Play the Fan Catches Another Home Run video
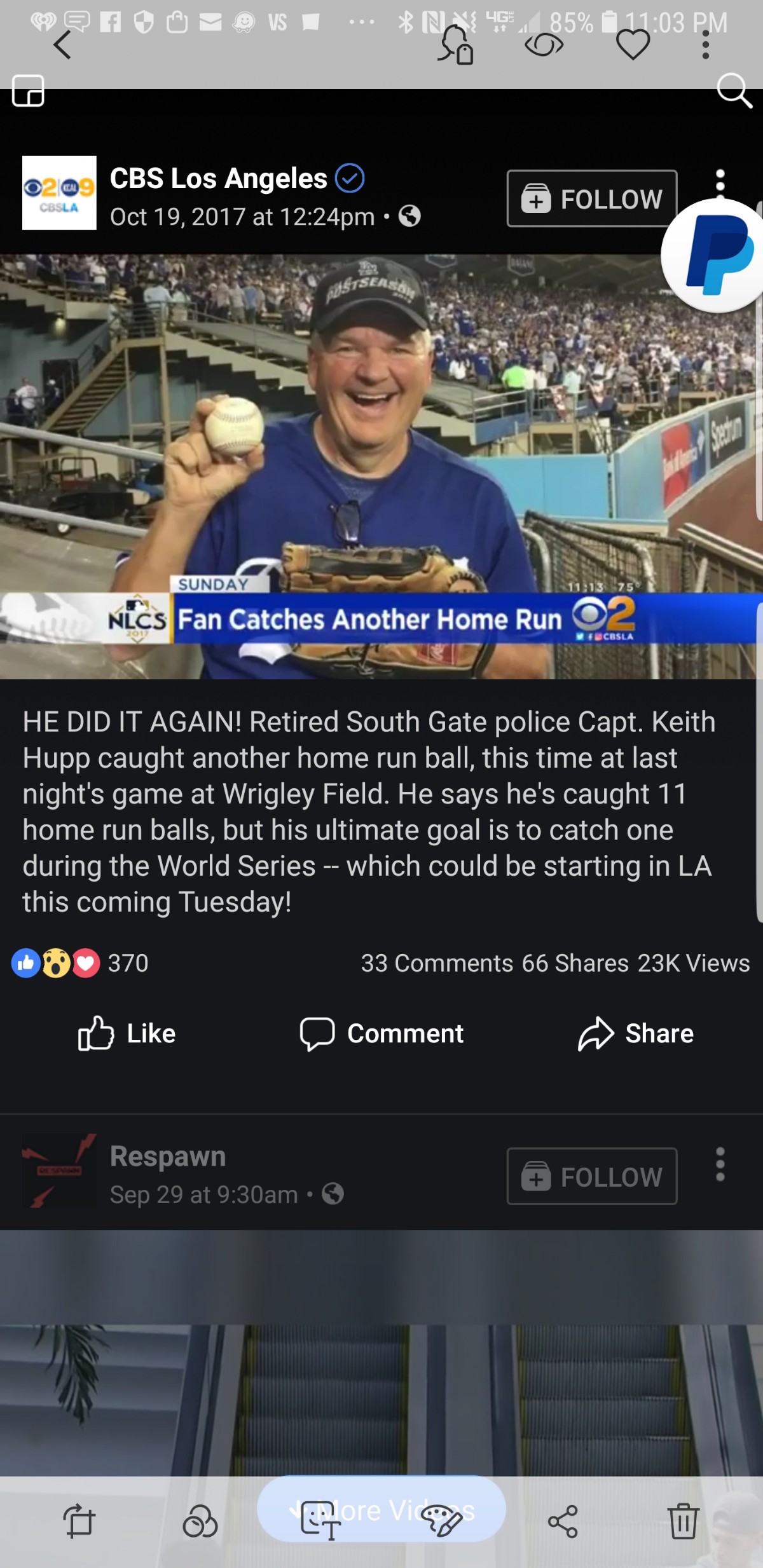 point(381,467)
